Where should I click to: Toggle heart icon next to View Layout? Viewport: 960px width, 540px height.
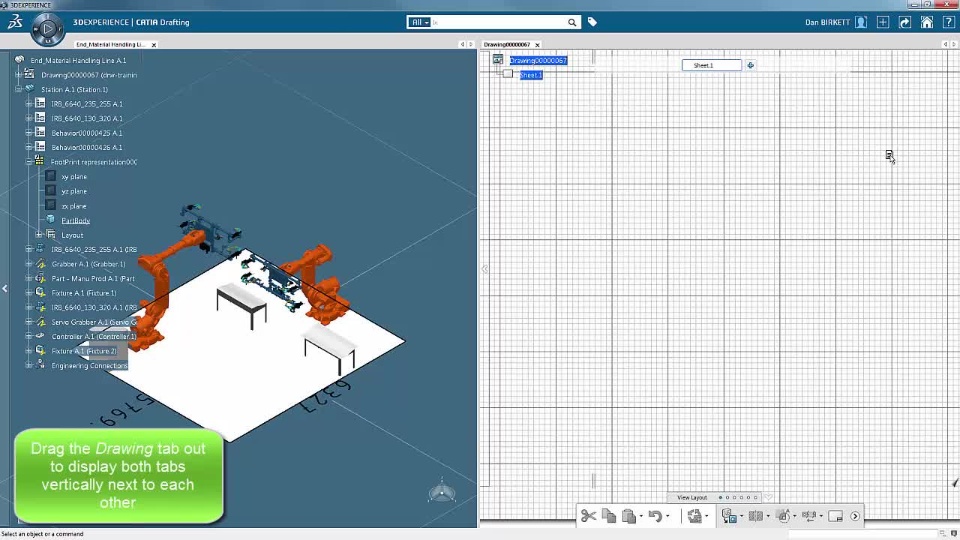(x=768, y=497)
